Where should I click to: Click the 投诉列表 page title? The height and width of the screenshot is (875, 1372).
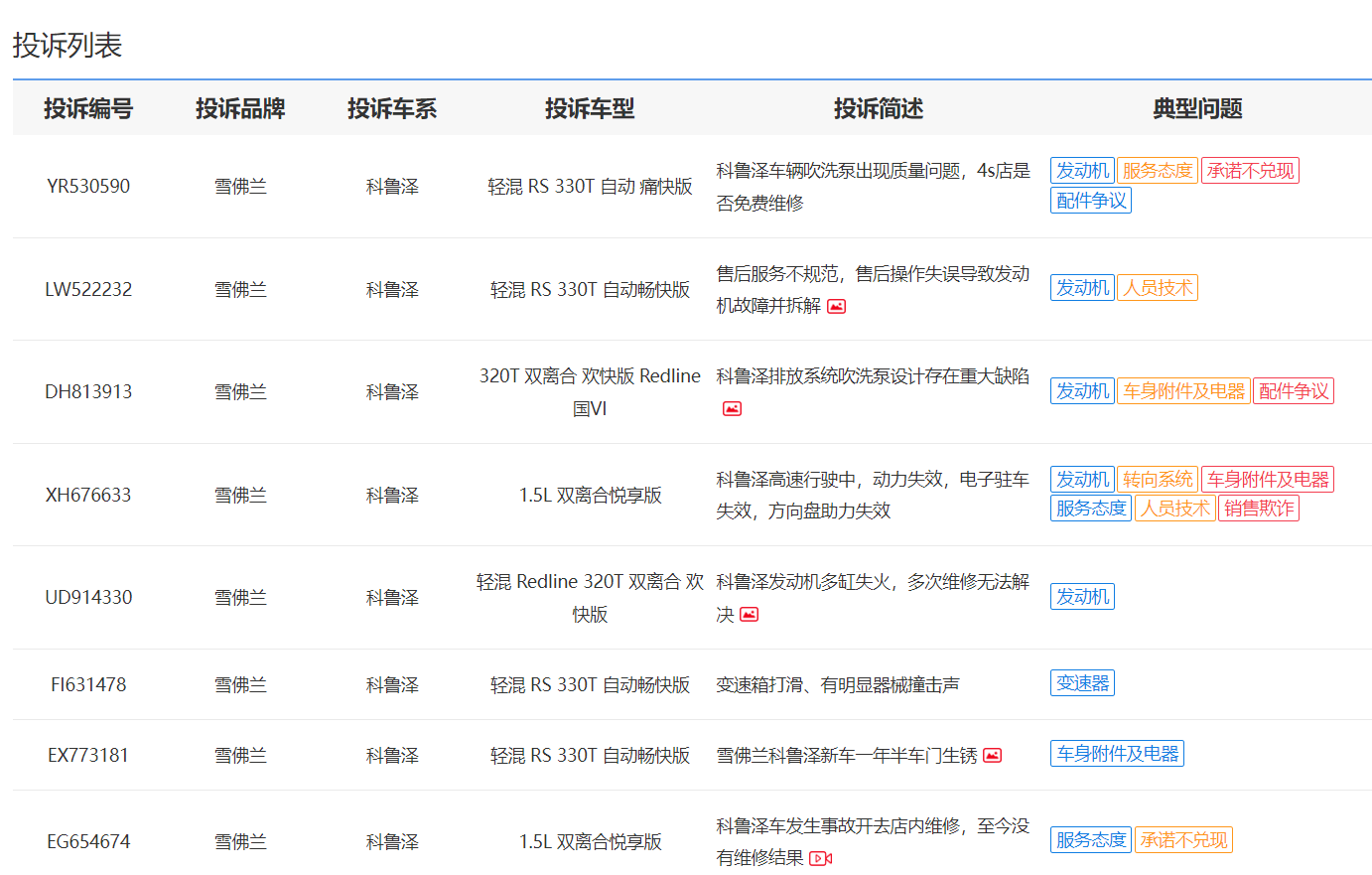click(68, 46)
